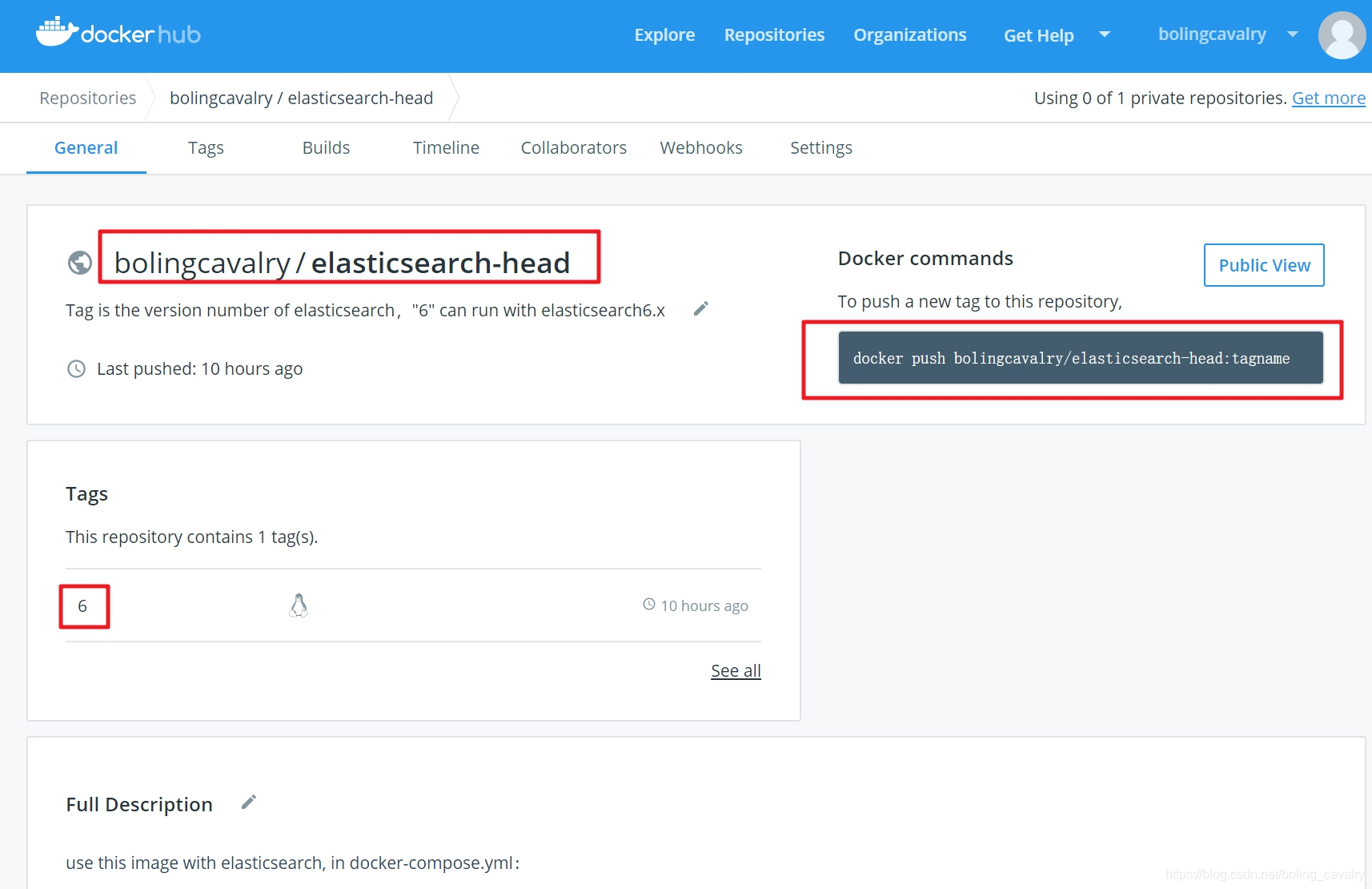
Task: Switch to the Tags tab
Action: coord(206,148)
